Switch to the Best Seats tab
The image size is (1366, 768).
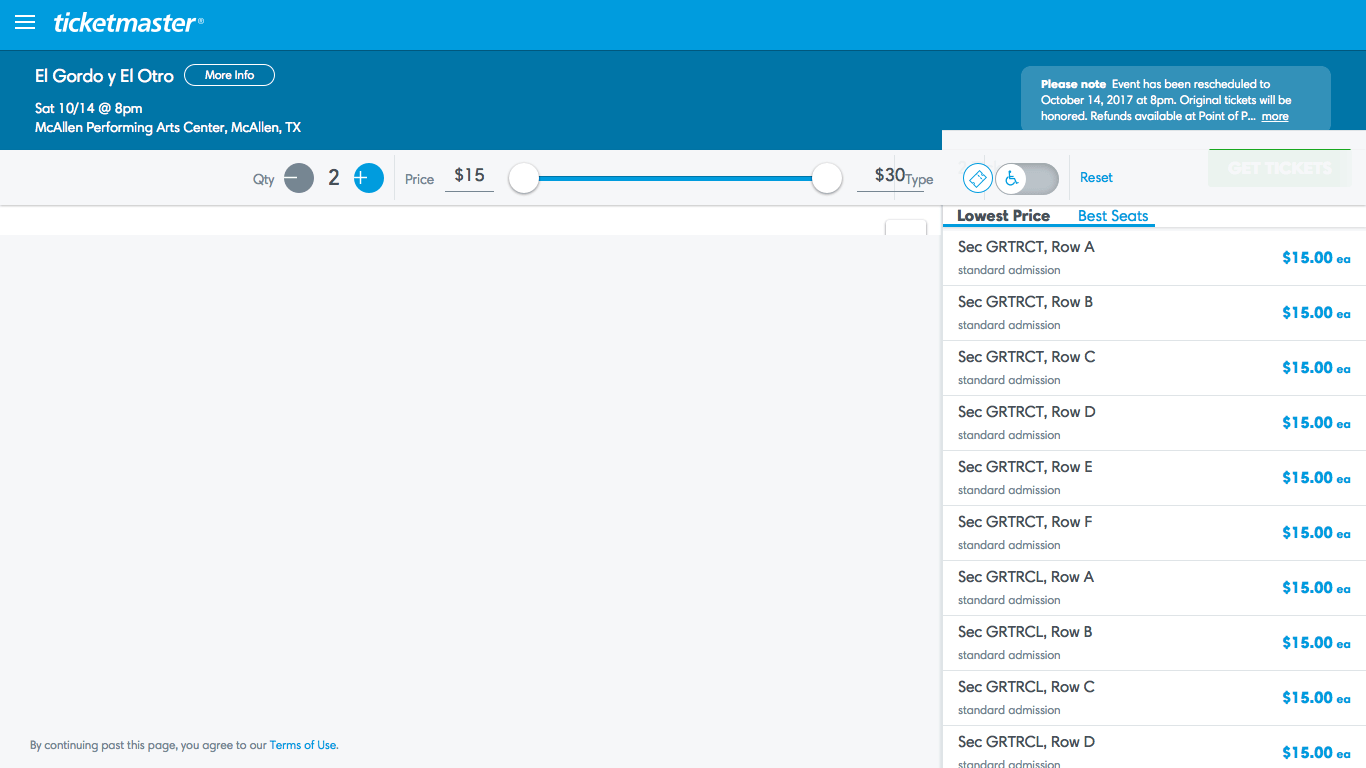click(x=1113, y=216)
